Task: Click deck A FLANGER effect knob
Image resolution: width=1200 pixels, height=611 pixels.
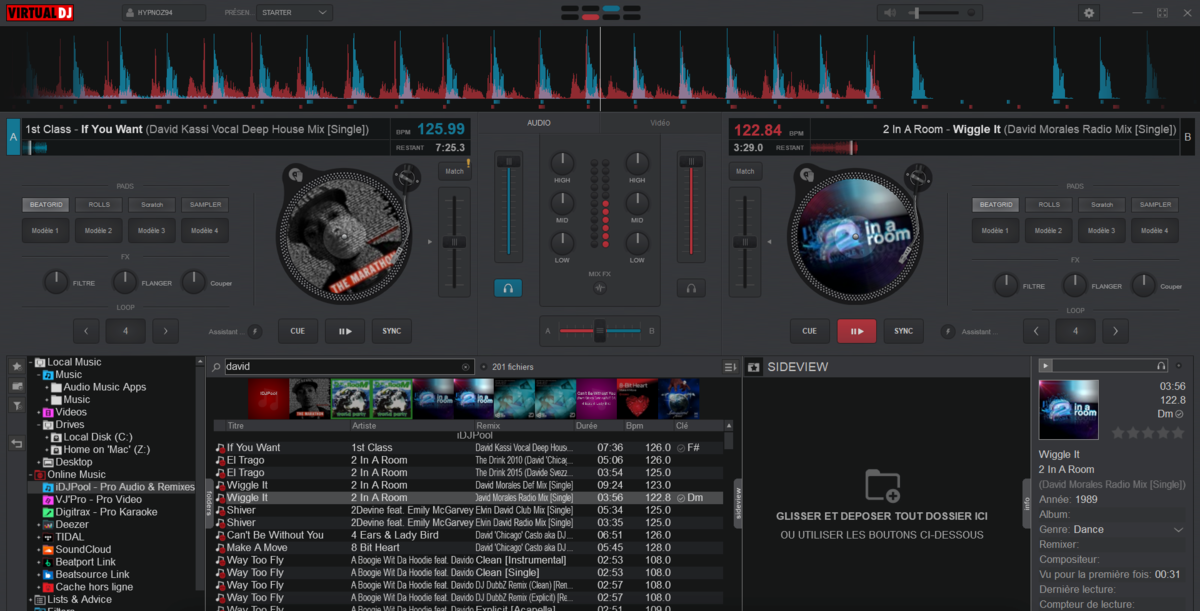Action: click(125, 283)
